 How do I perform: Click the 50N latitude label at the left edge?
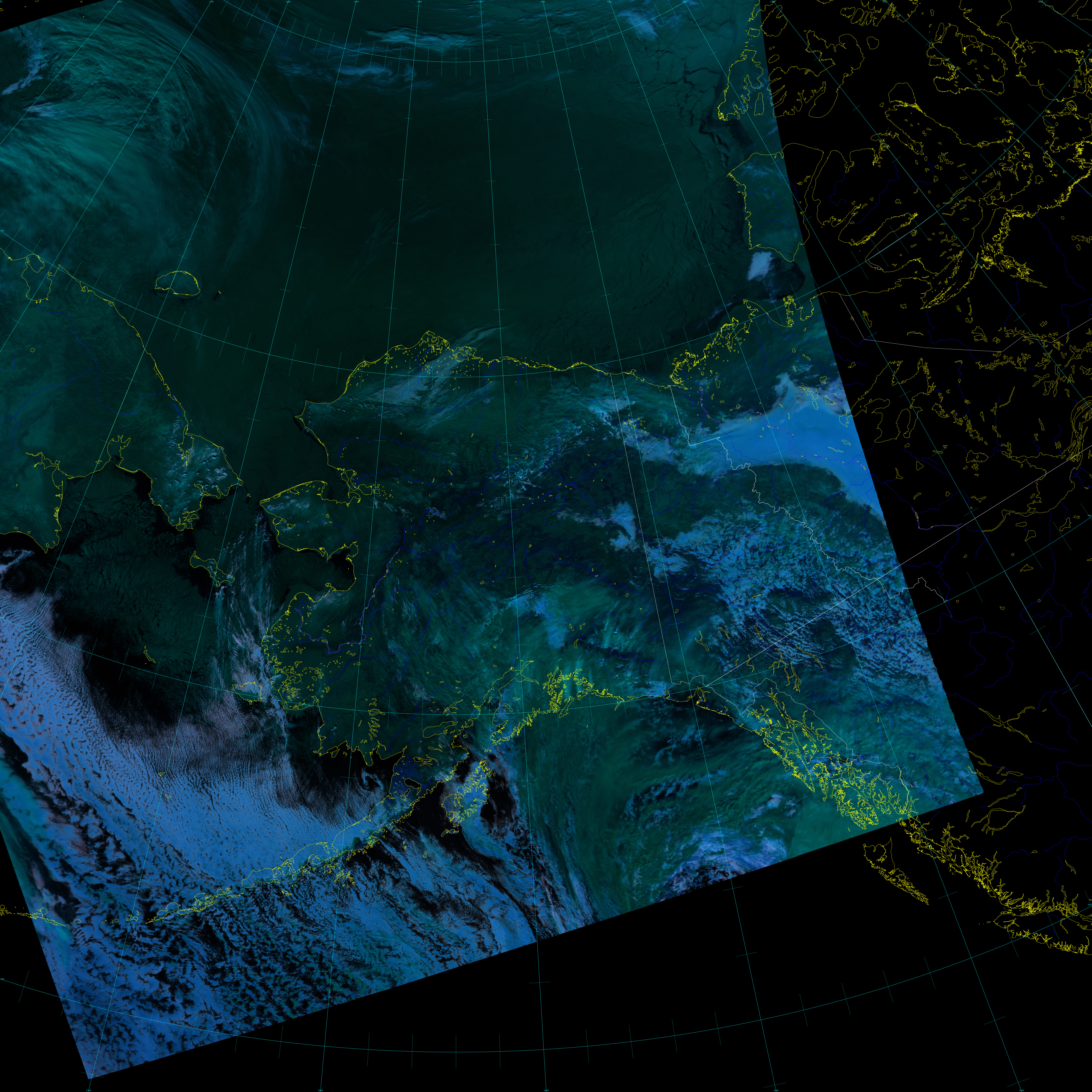[x=2, y=979]
